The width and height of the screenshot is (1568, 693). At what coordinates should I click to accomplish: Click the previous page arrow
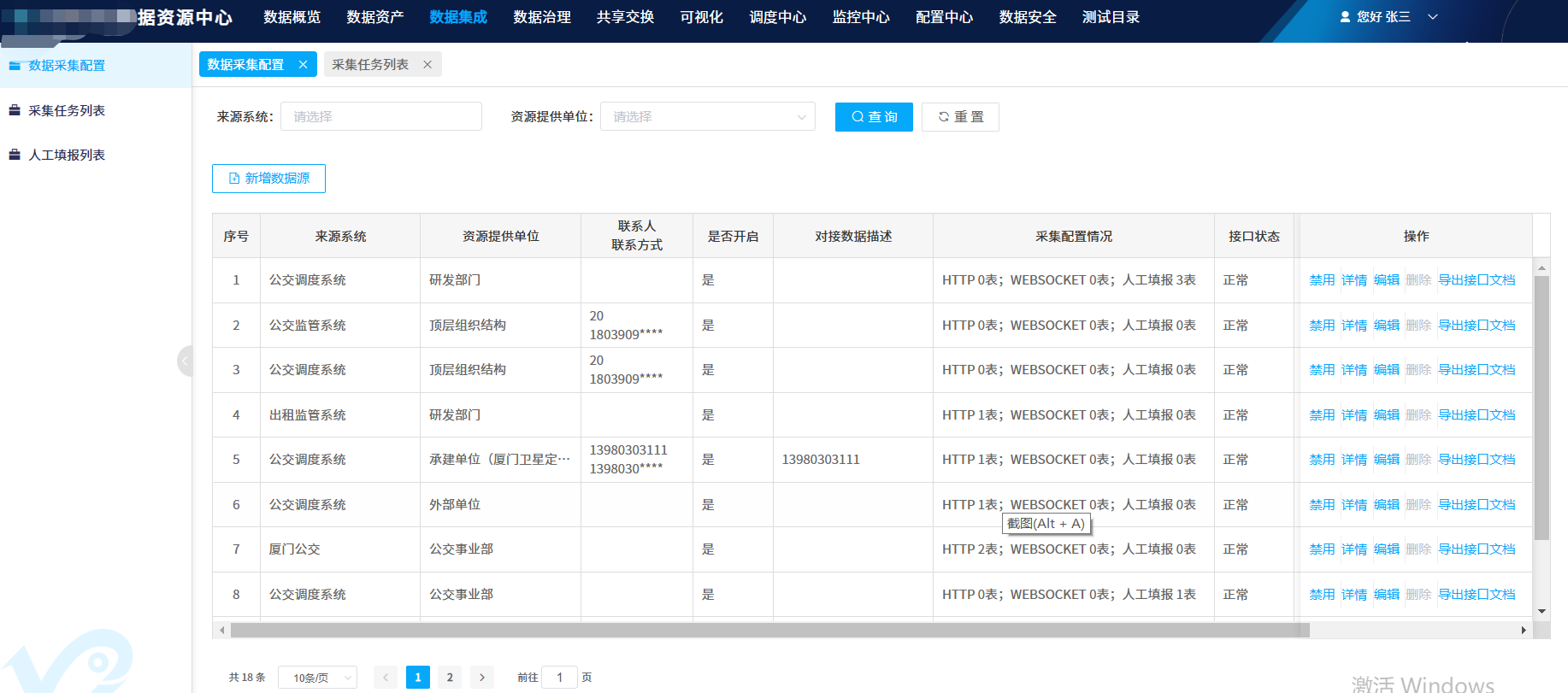pos(386,678)
